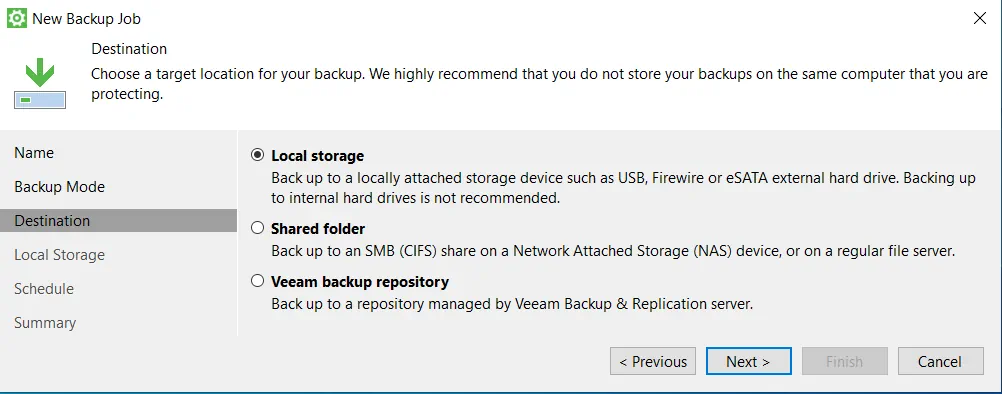The width and height of the screenshot is (1002, 394).
Task: Select the highlighted Destination step
Action: tap(118, 221)
